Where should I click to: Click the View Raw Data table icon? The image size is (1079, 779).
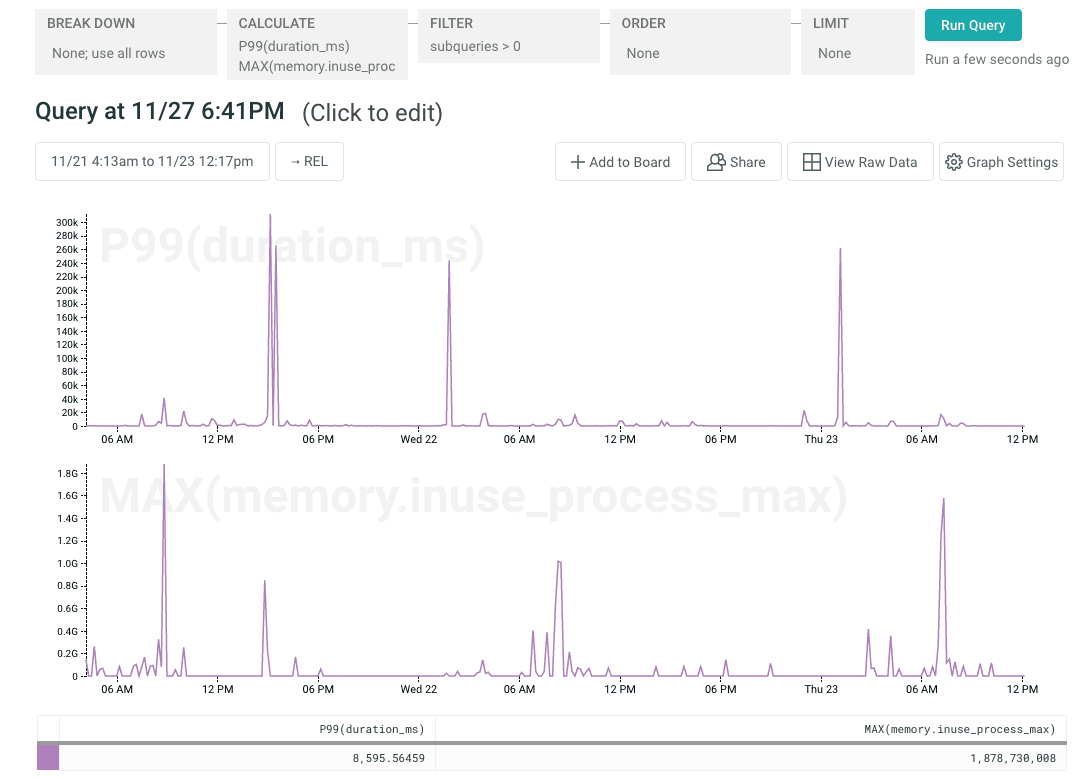[x=811, y=162]
